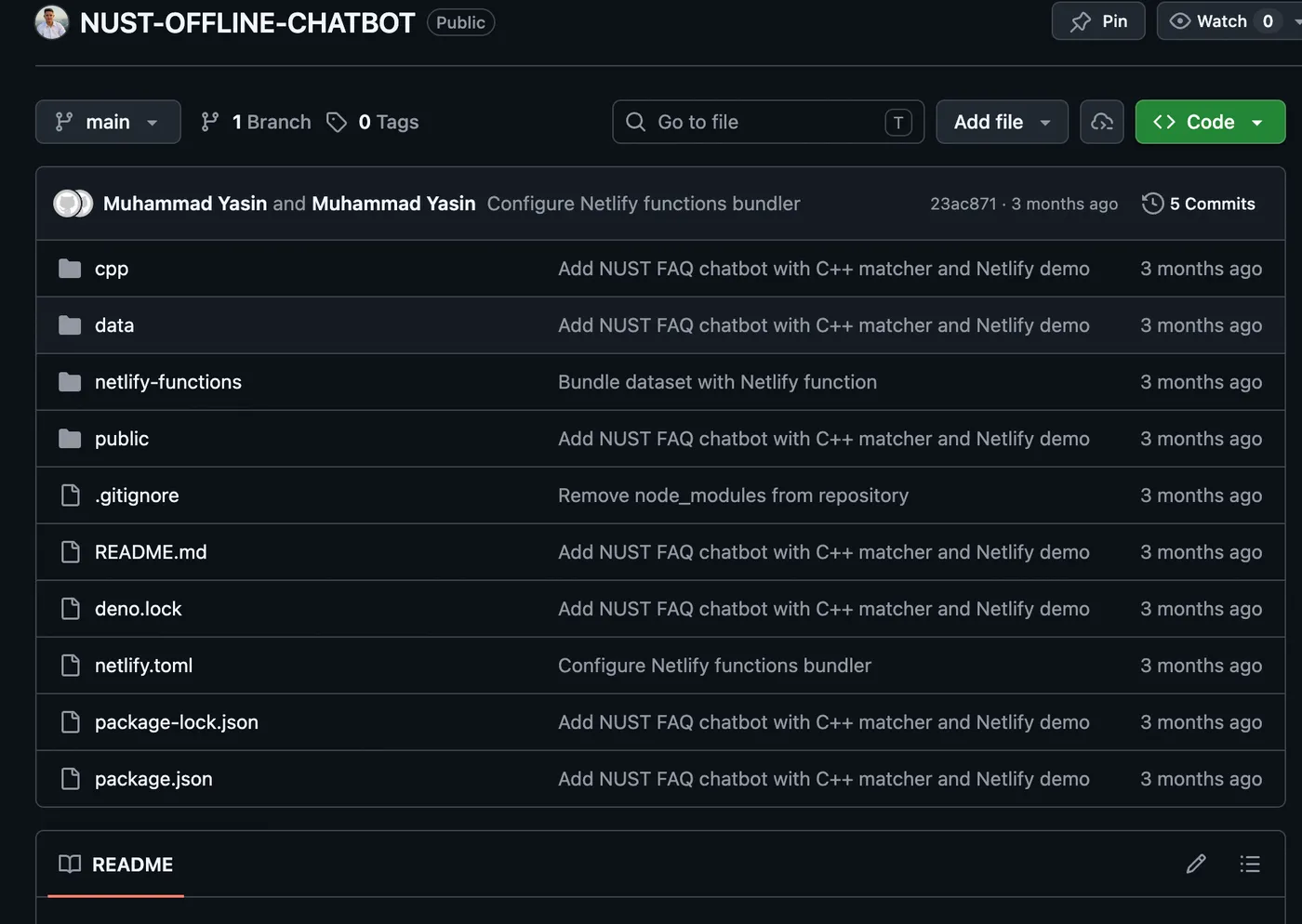
Task: Click the cpp folder icon
Action: pyautogui.click(x=70, y=269)
